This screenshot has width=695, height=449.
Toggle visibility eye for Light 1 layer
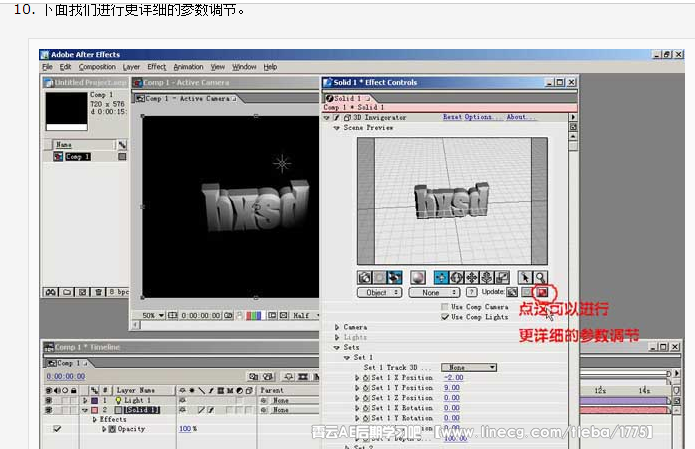tap(49, 400)
